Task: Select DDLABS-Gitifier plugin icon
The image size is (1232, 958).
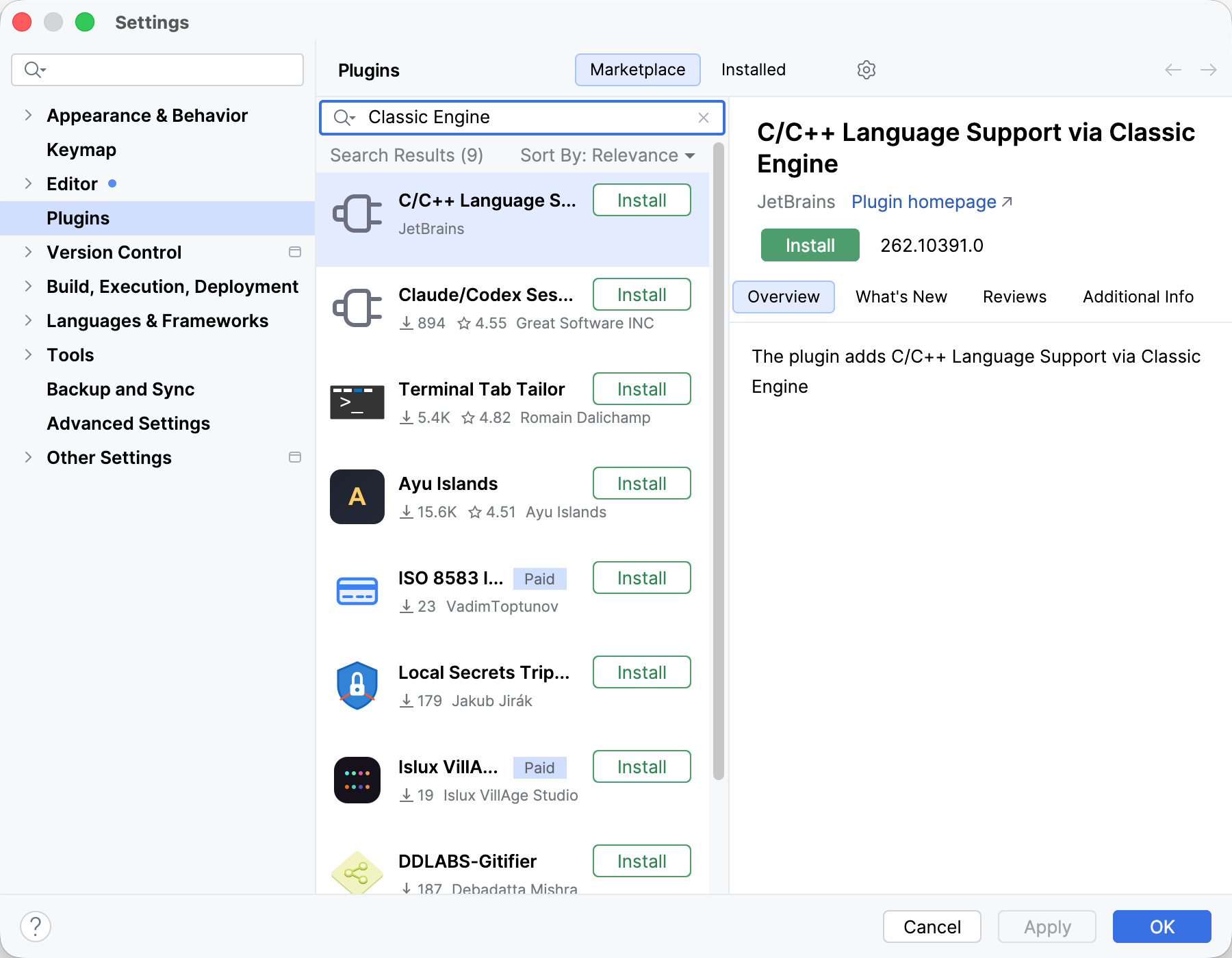Action: click(357, 873)
